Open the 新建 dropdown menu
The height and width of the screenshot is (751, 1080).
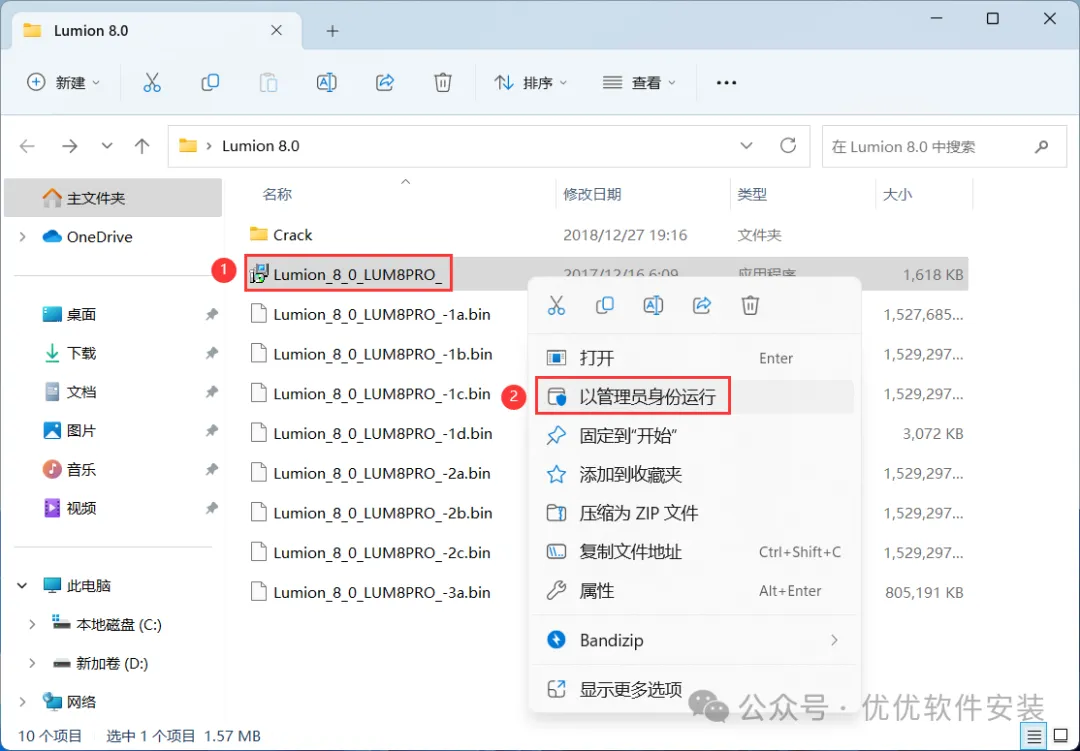(63, 83)
